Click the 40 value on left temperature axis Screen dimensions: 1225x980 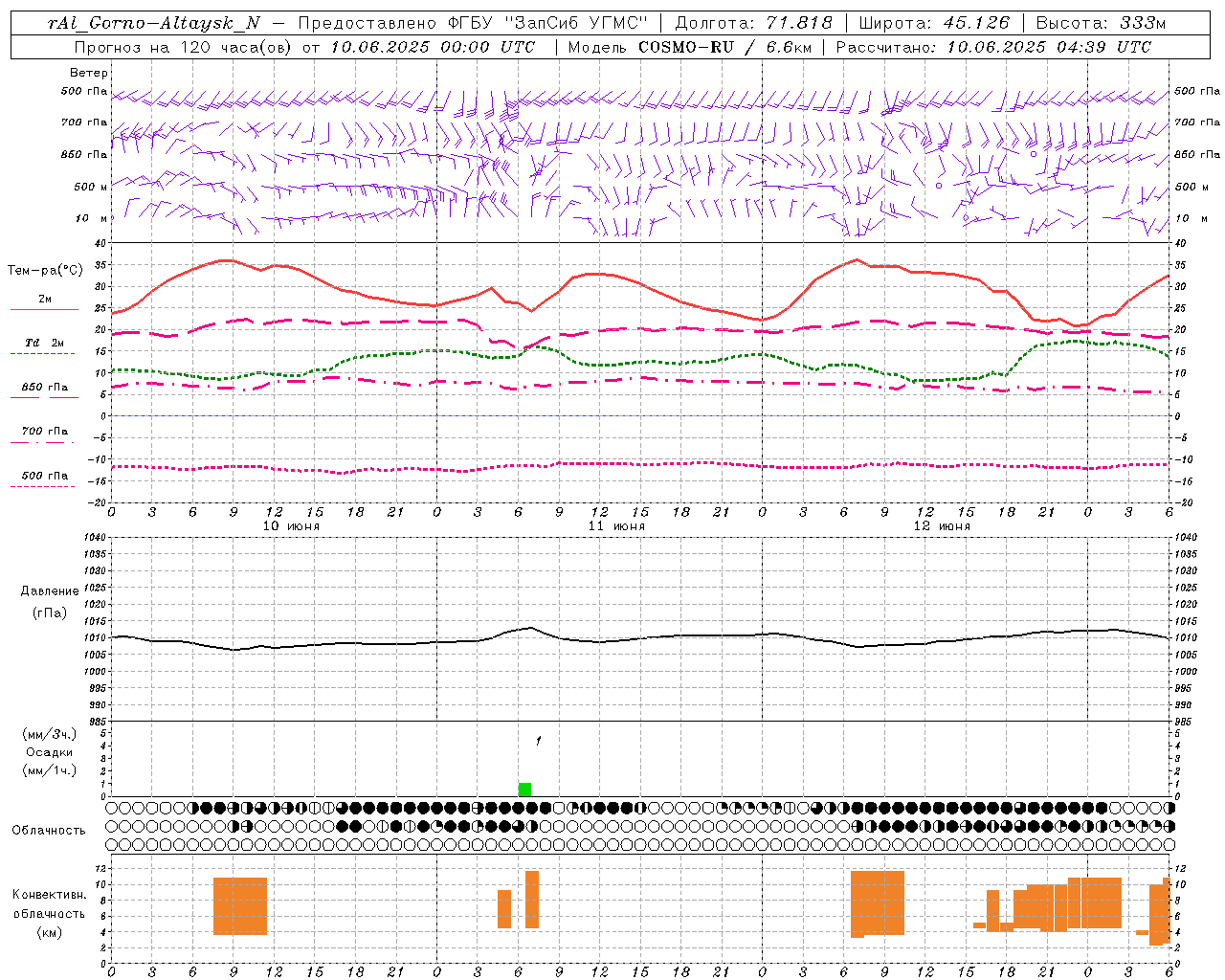click(100, 243)
